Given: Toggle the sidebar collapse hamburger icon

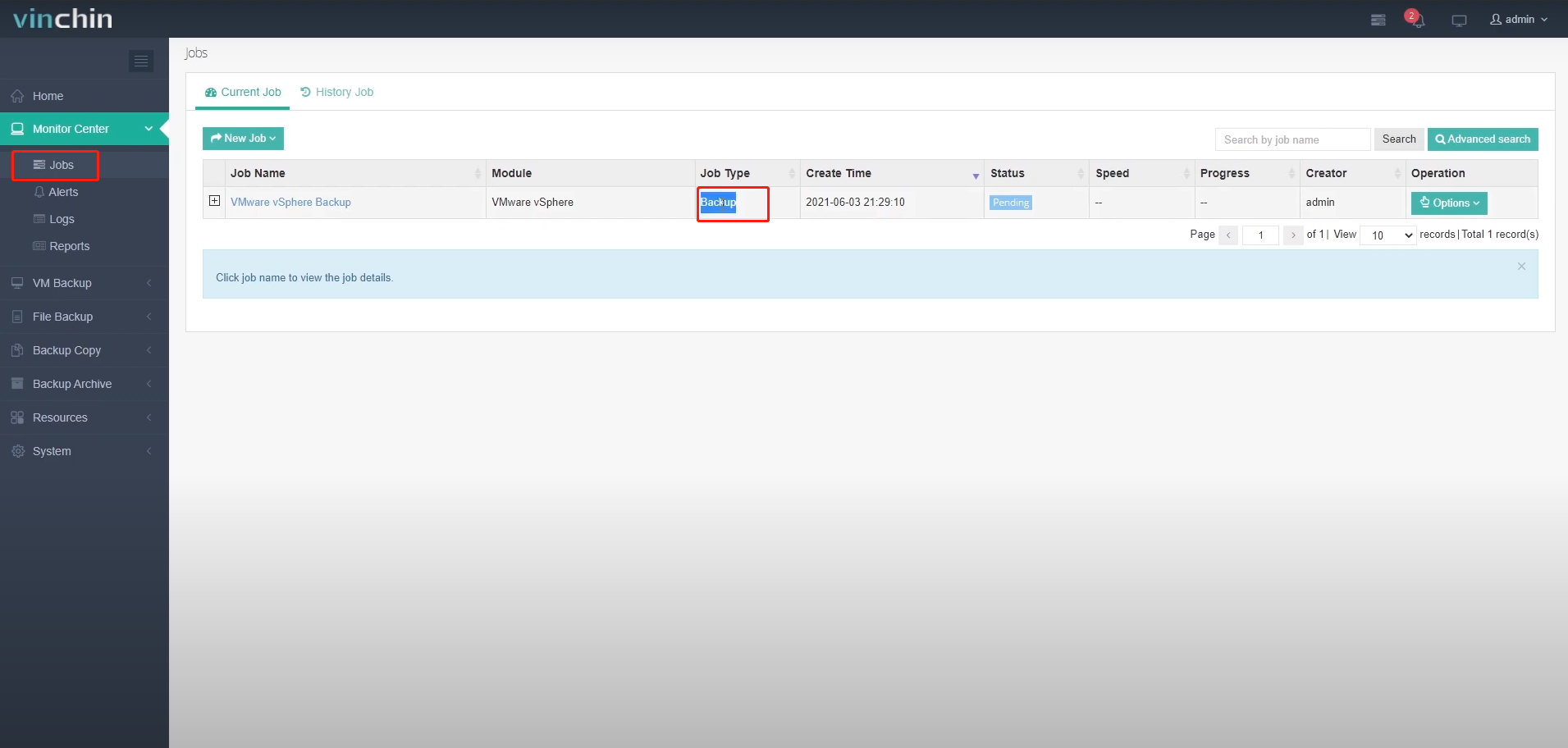Looking at the screenshot, I should click(x=141, y=61).
